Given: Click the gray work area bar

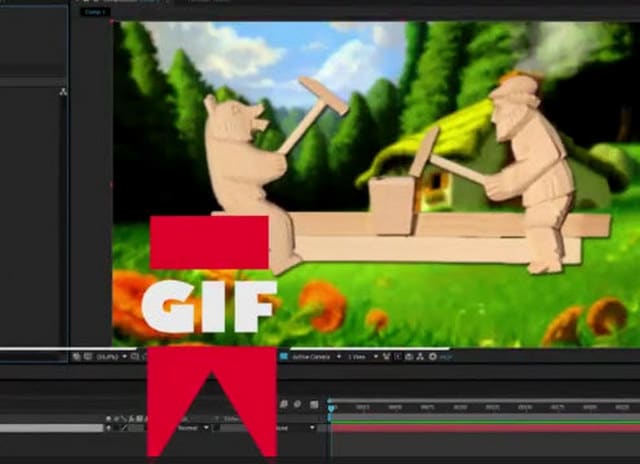Looking at the screenshot, I should (x=485, y=416).
